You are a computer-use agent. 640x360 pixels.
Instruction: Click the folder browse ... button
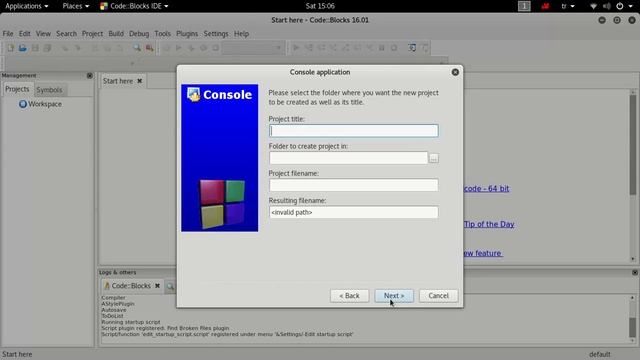[434, 158]
